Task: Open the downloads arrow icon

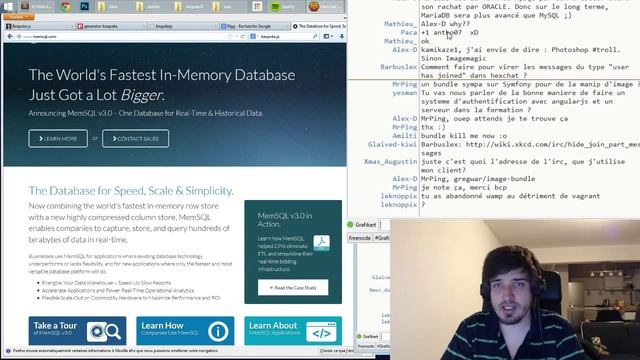Action: [342, 36]
